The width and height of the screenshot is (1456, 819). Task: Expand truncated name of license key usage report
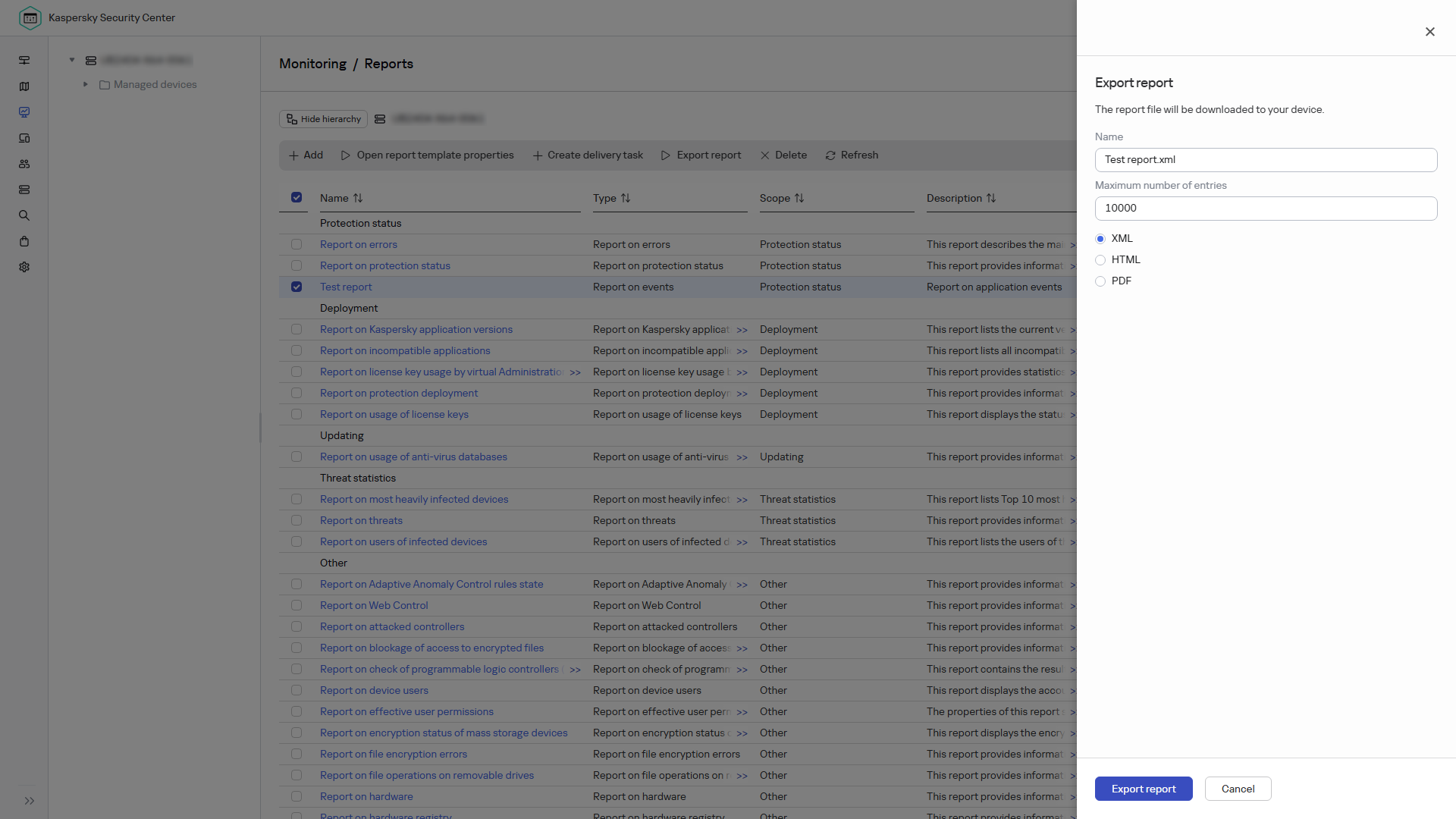click(576, 372)
